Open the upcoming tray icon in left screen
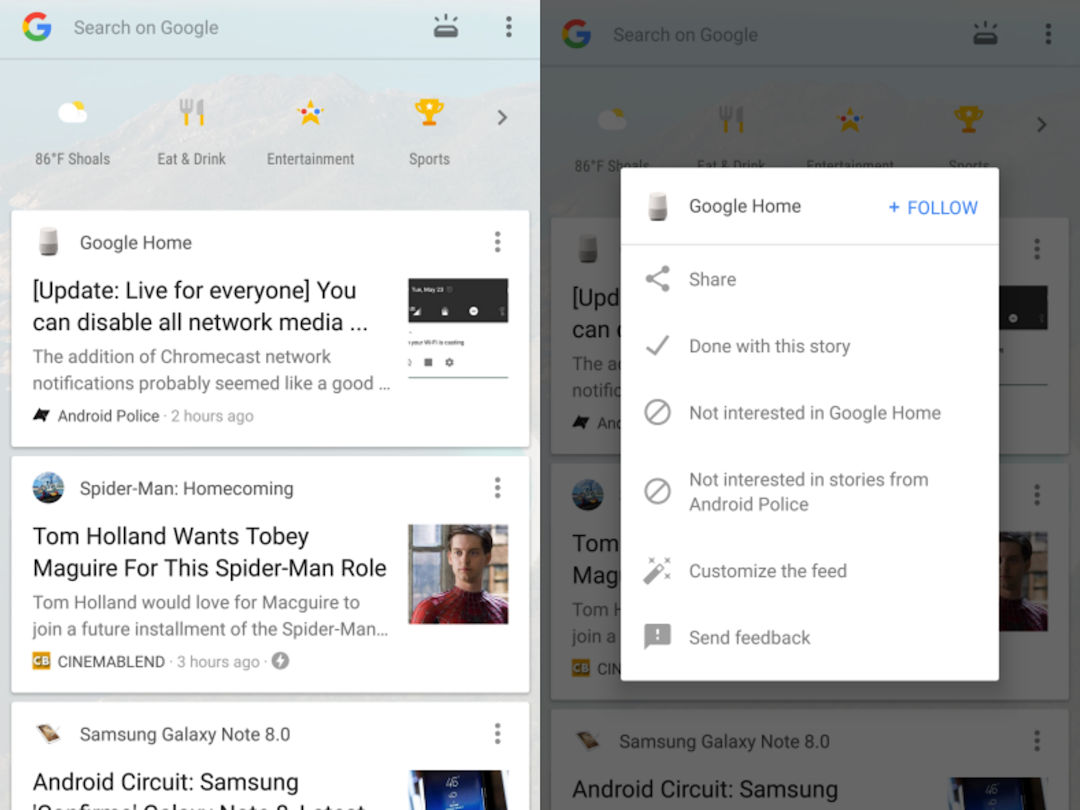Image resolution: width=1080 pixels, height=810 pixels. click(446, 26)
